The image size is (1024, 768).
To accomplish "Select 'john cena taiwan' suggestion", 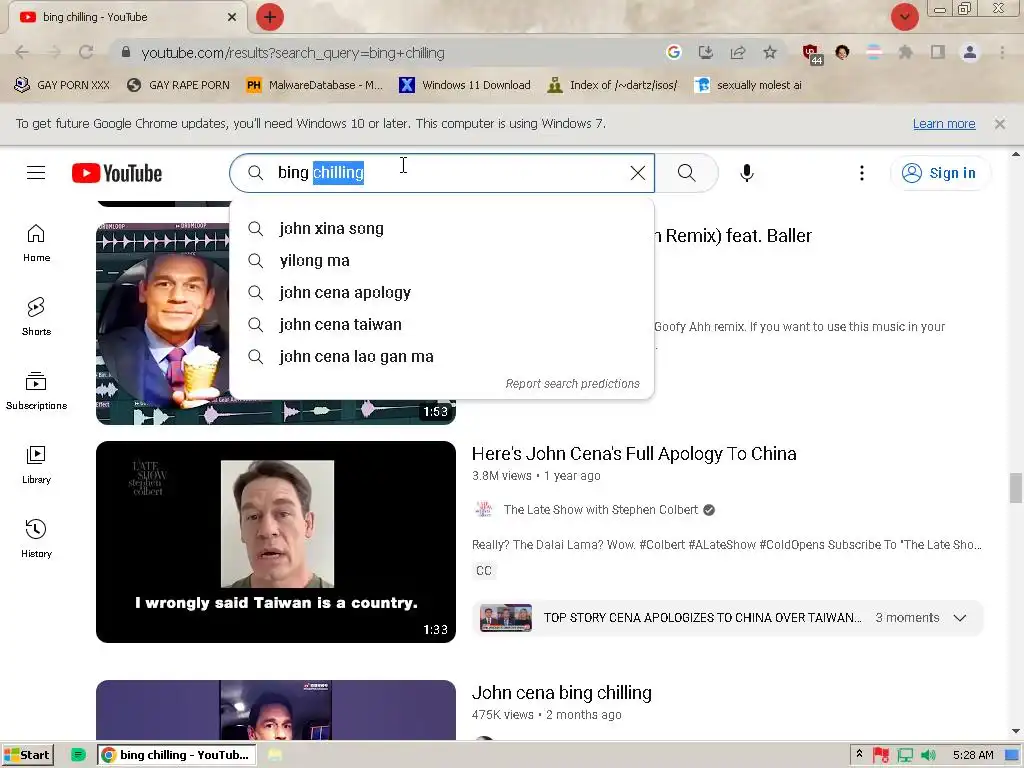I will [441, 325].
